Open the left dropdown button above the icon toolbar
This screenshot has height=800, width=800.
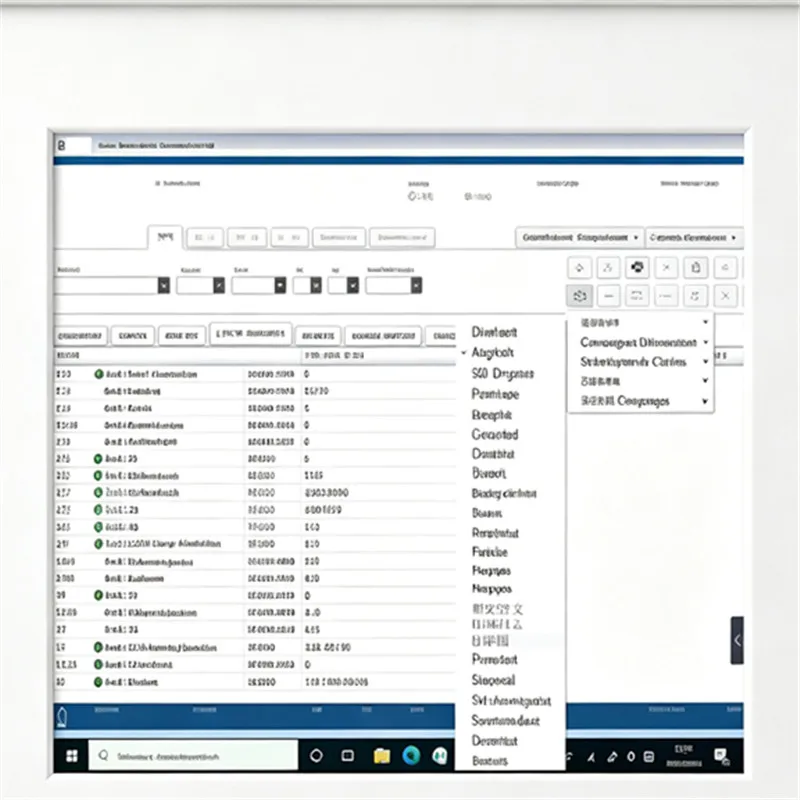(580, 238)
